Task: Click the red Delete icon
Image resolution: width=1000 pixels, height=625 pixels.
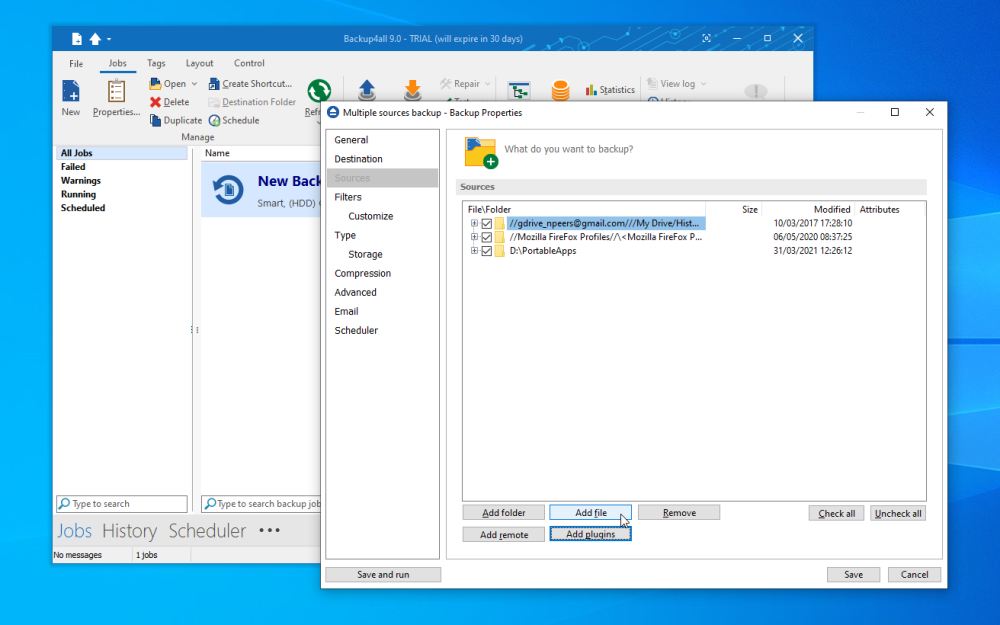Action: tap(156, 102)
